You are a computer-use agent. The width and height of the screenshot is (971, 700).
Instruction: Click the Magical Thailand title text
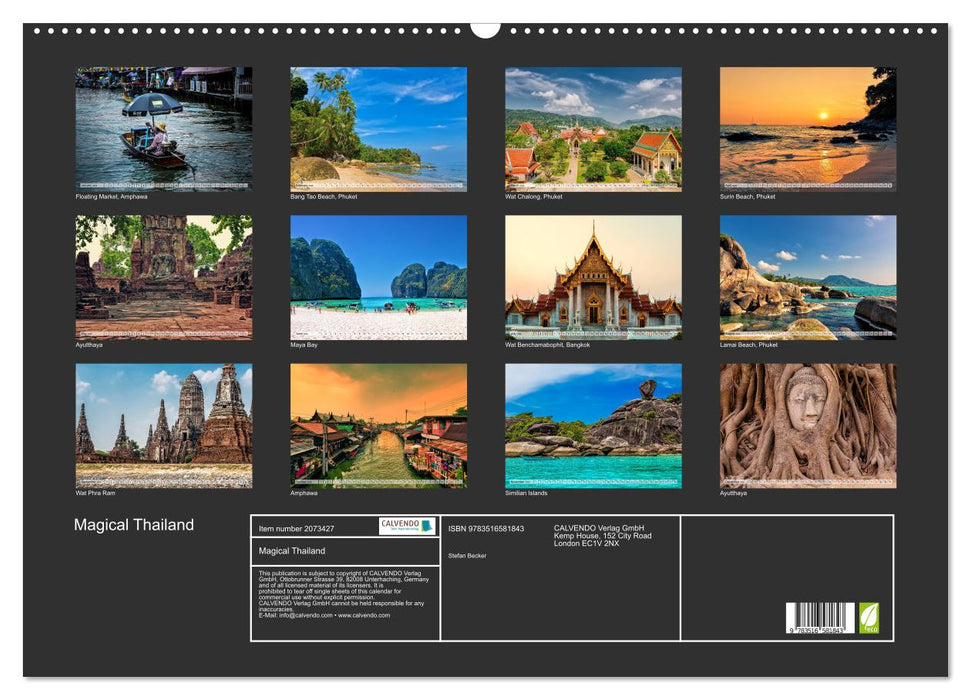(x=134, y=523)
